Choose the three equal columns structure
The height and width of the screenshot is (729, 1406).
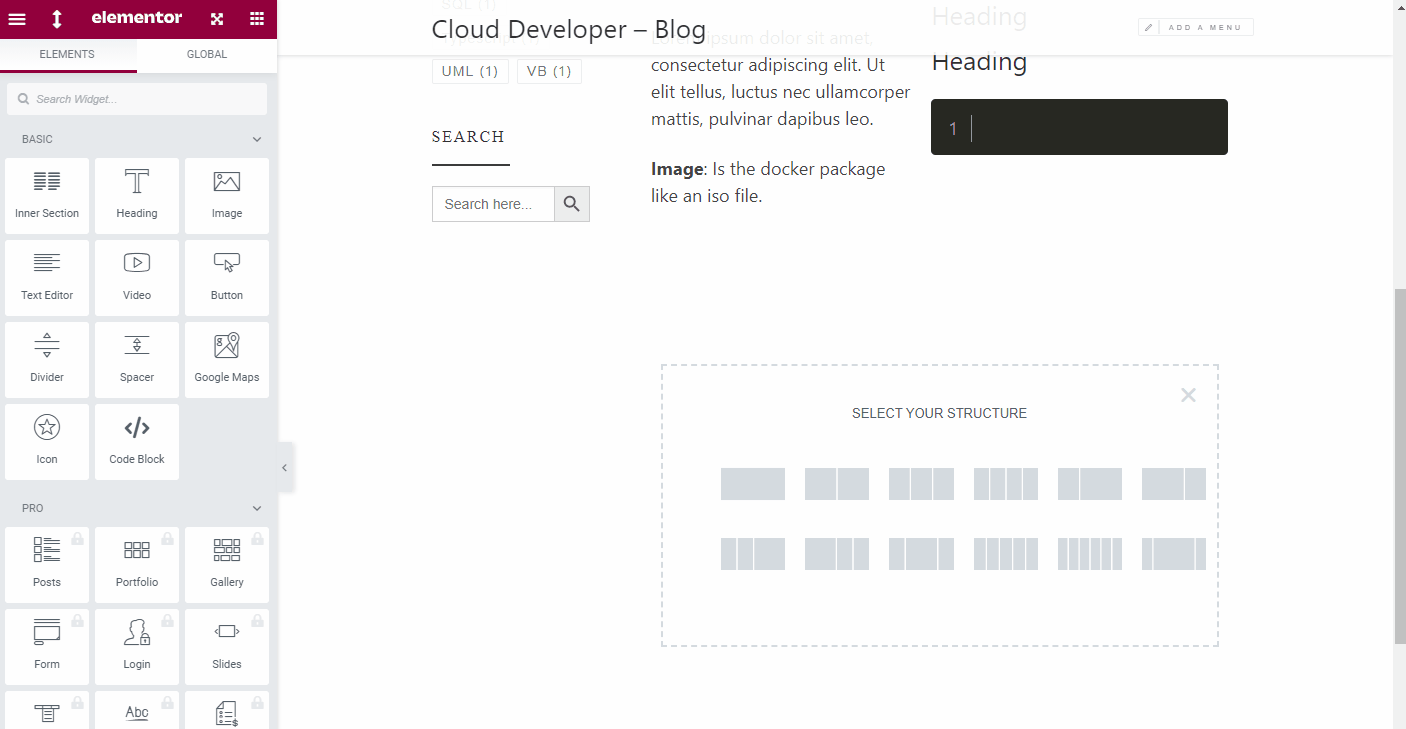(921, 484)
